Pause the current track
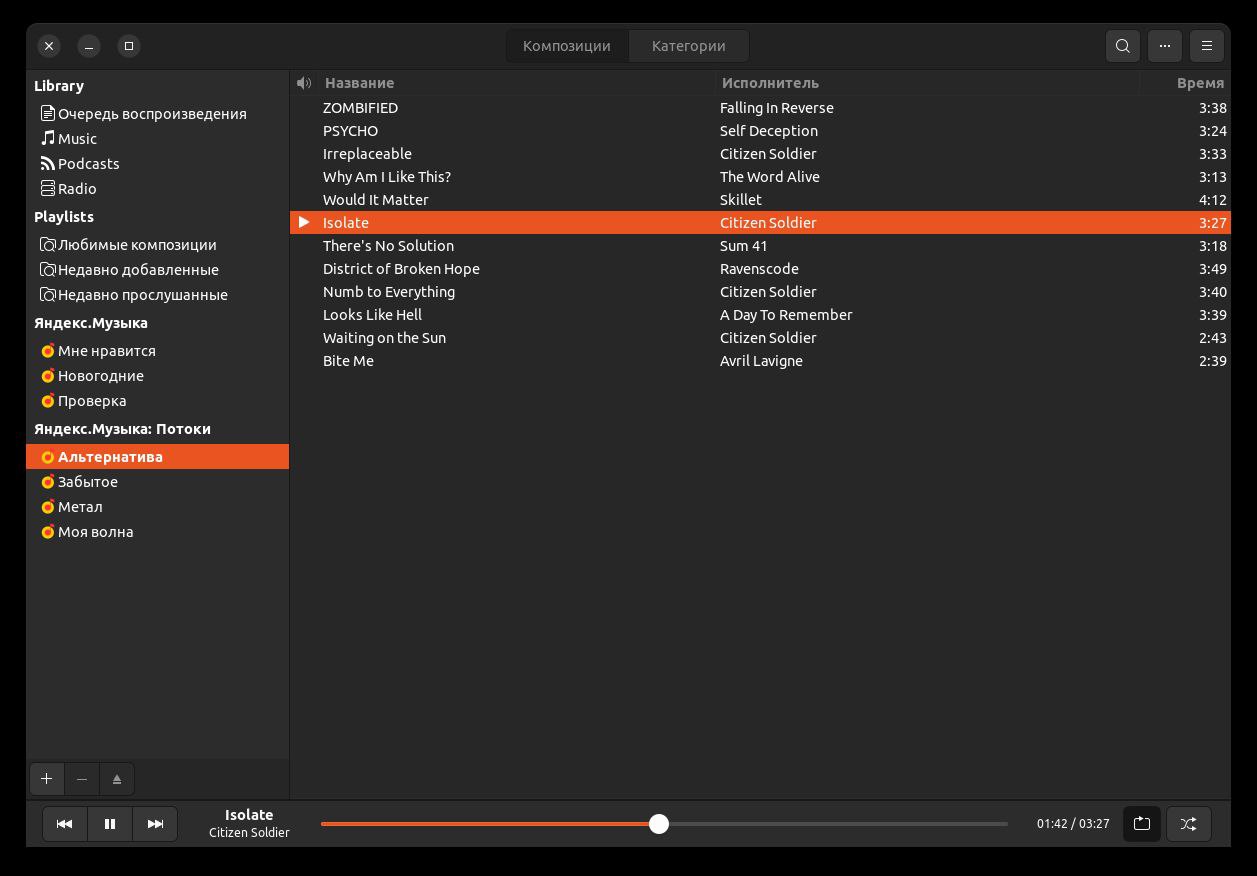This screenshot has height=876, width=1257. [x=110, y=824]
